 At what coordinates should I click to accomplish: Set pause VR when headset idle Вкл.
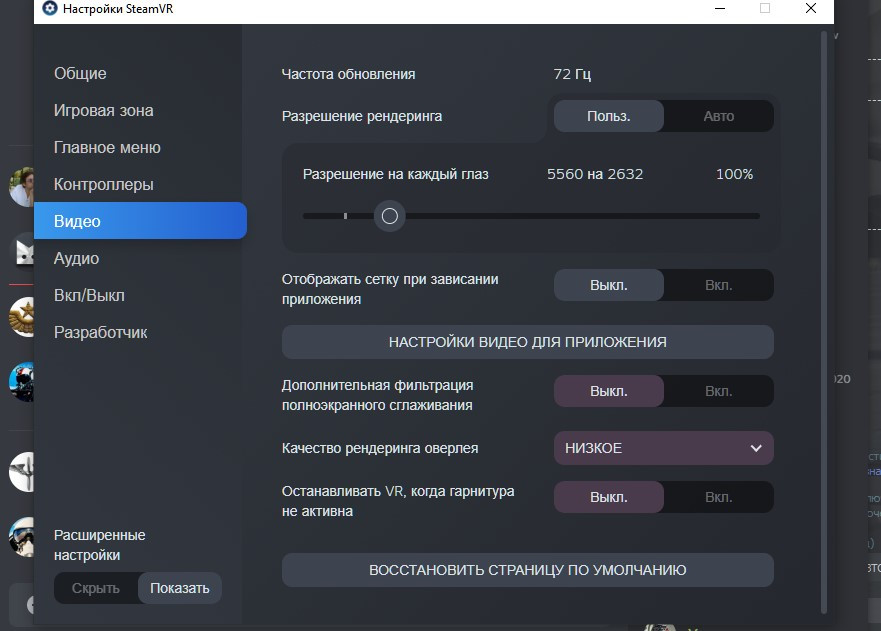(x=719, y=498)
